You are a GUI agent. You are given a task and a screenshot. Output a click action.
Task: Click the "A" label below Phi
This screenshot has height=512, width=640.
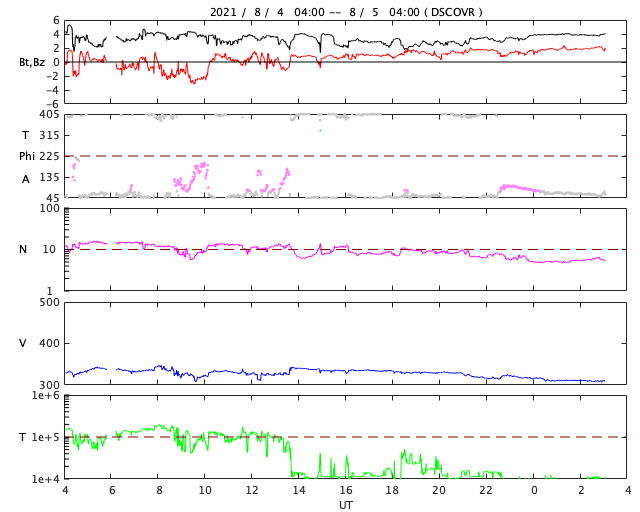pyautogui.click(x=26, y=179)
